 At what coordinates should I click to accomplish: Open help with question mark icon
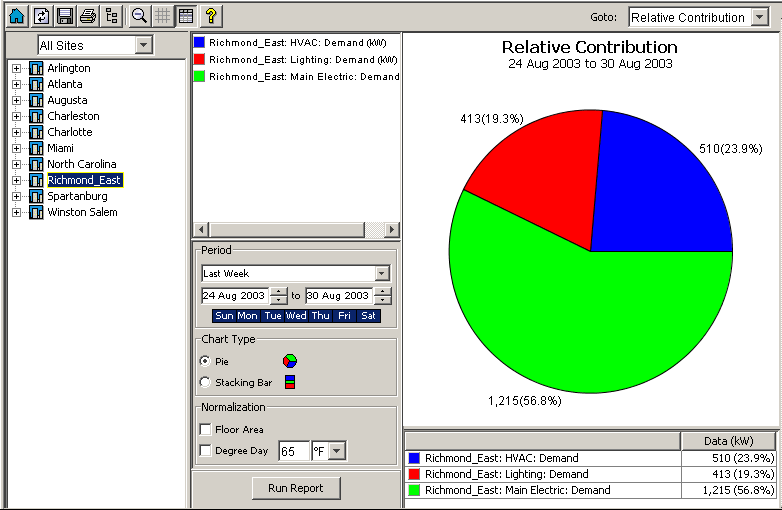[210, 16]
